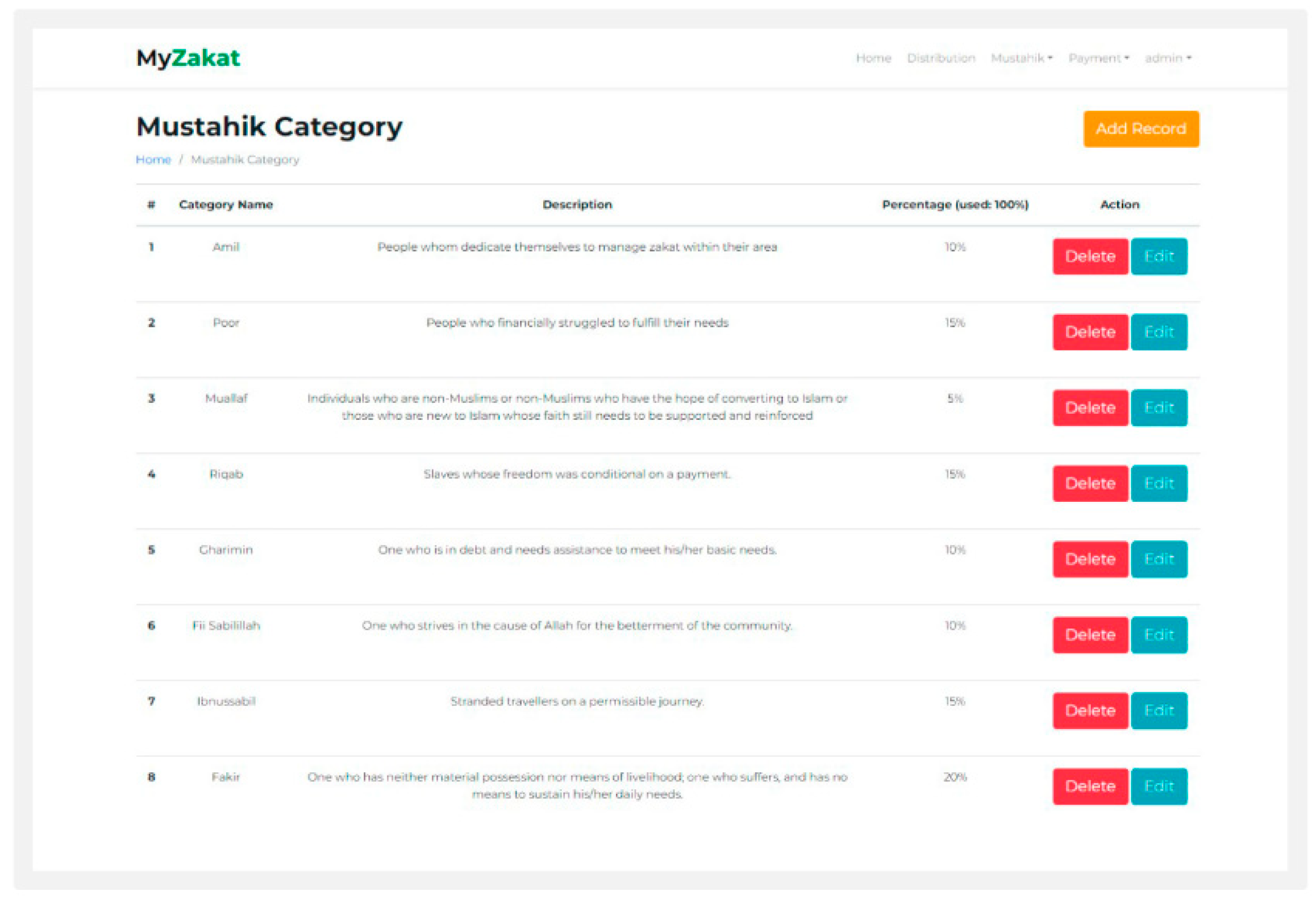Viewport: 1316px width, 903px height.
Task: Expand the Payment dropdown
Action: pos(1098,57)
